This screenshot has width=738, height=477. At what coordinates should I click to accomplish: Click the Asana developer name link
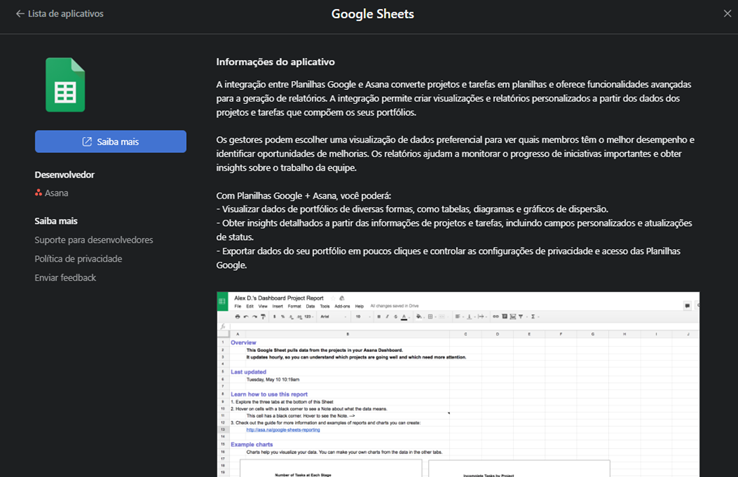click(56, 193)
